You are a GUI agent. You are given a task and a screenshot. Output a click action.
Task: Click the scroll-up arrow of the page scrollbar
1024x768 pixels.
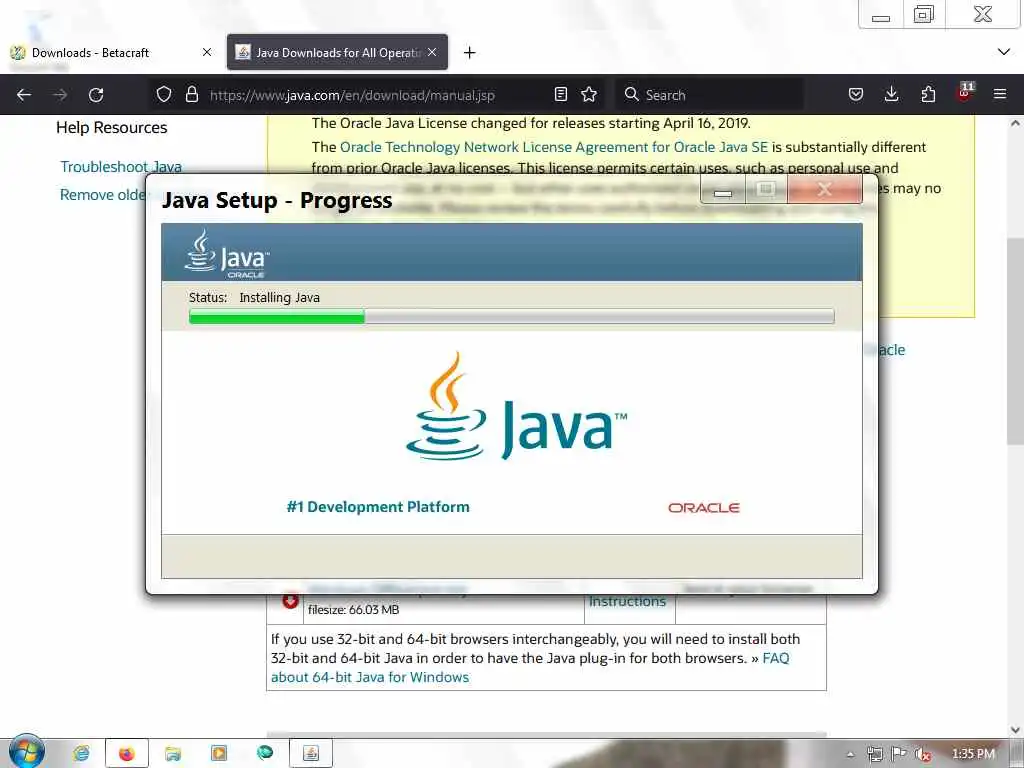tap(1015, 123)
